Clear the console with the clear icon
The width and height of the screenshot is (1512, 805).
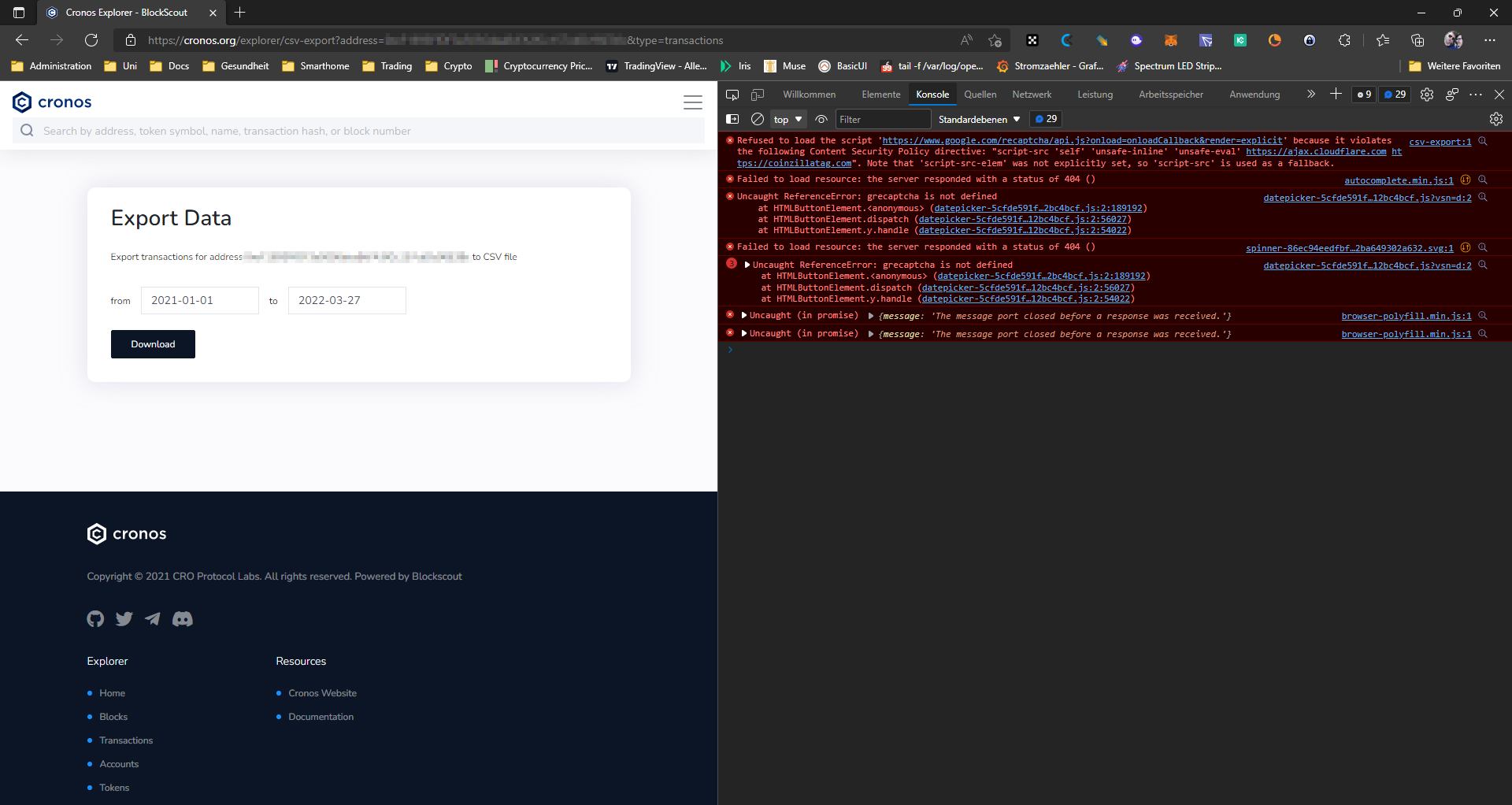(x=758, y=119)
